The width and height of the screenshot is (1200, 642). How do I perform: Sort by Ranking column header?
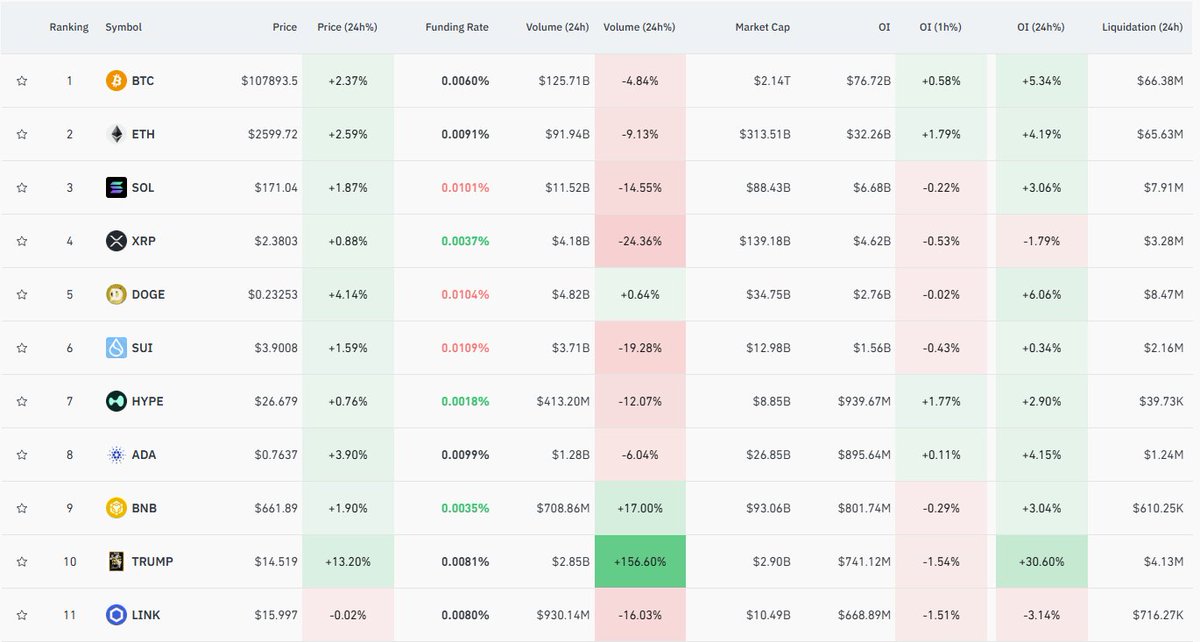coord(69,27)
